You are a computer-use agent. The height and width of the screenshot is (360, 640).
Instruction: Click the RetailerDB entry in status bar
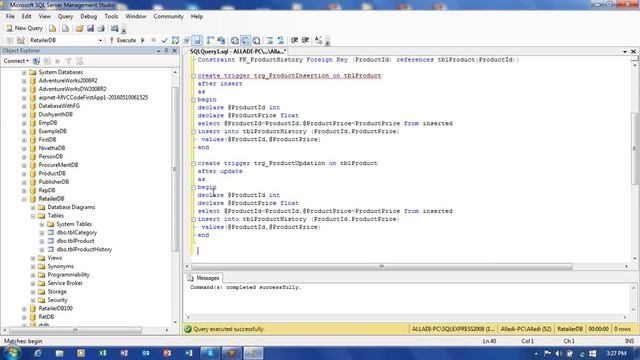[x=570, y=329]
